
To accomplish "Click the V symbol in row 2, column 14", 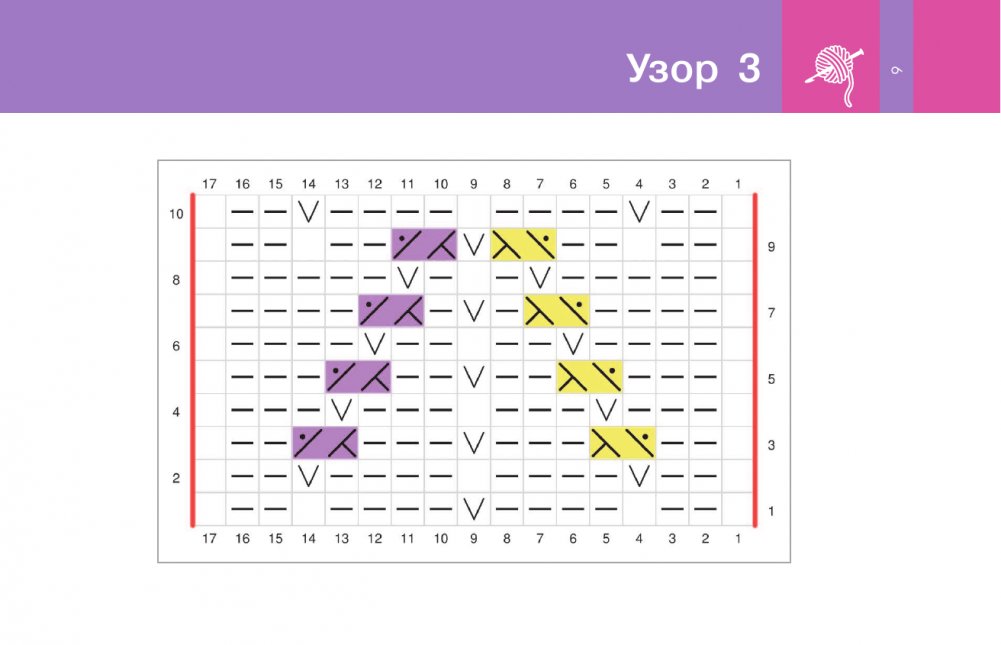I will 308,476.
